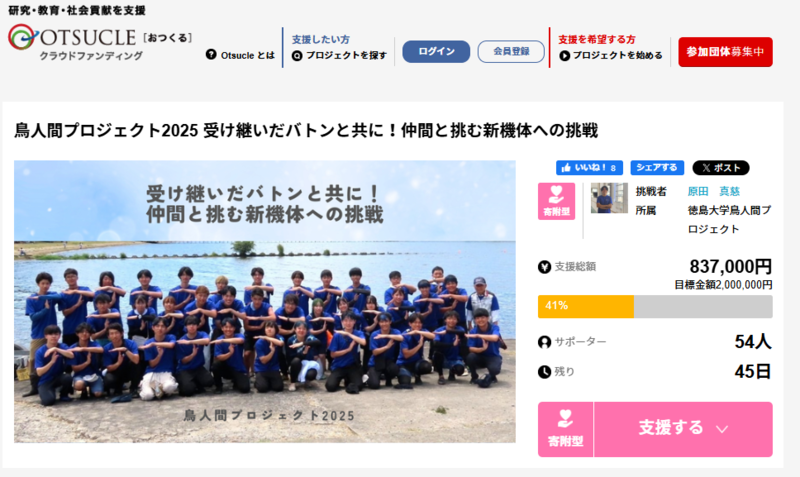Click the 41% funding progress bar

[655, 306]
